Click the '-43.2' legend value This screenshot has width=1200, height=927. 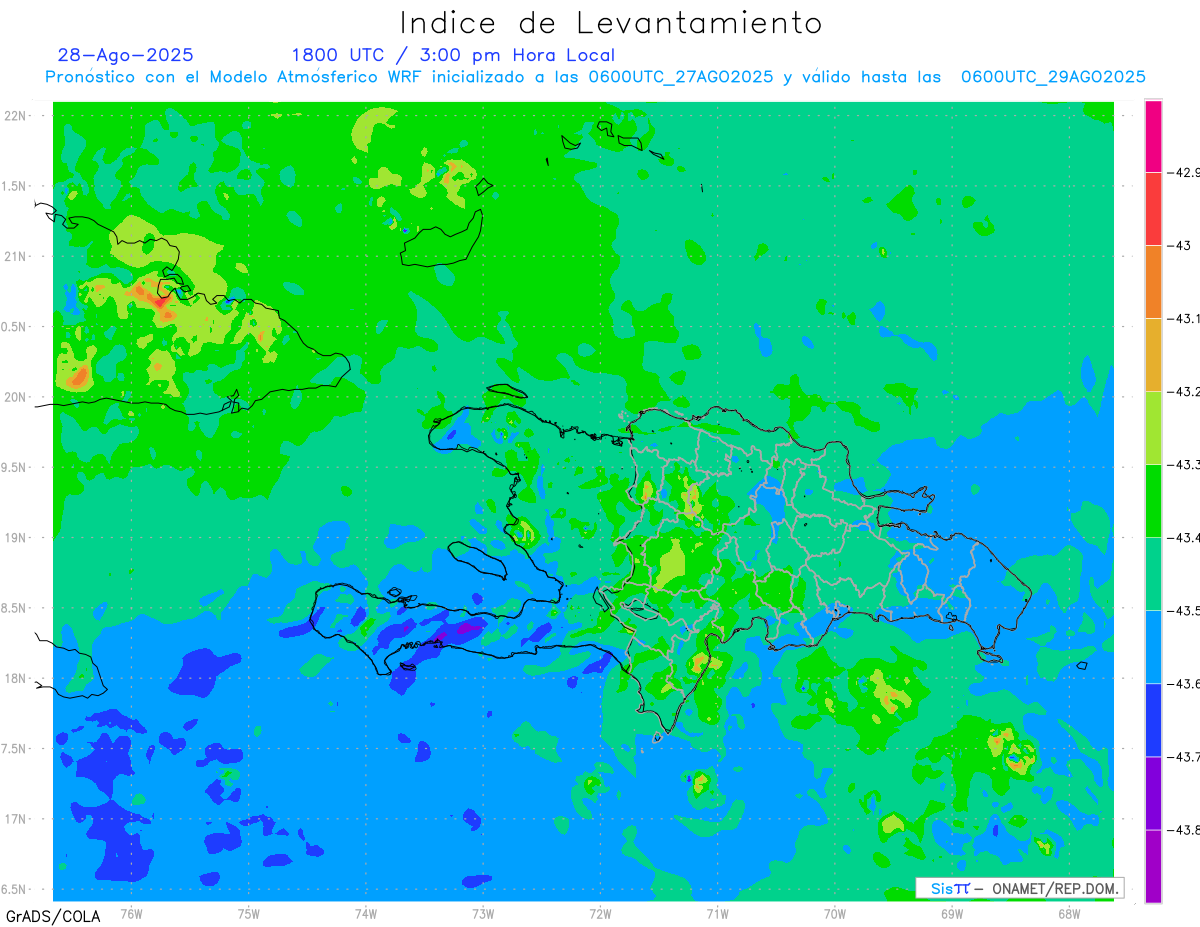[x=1185, y=391]
